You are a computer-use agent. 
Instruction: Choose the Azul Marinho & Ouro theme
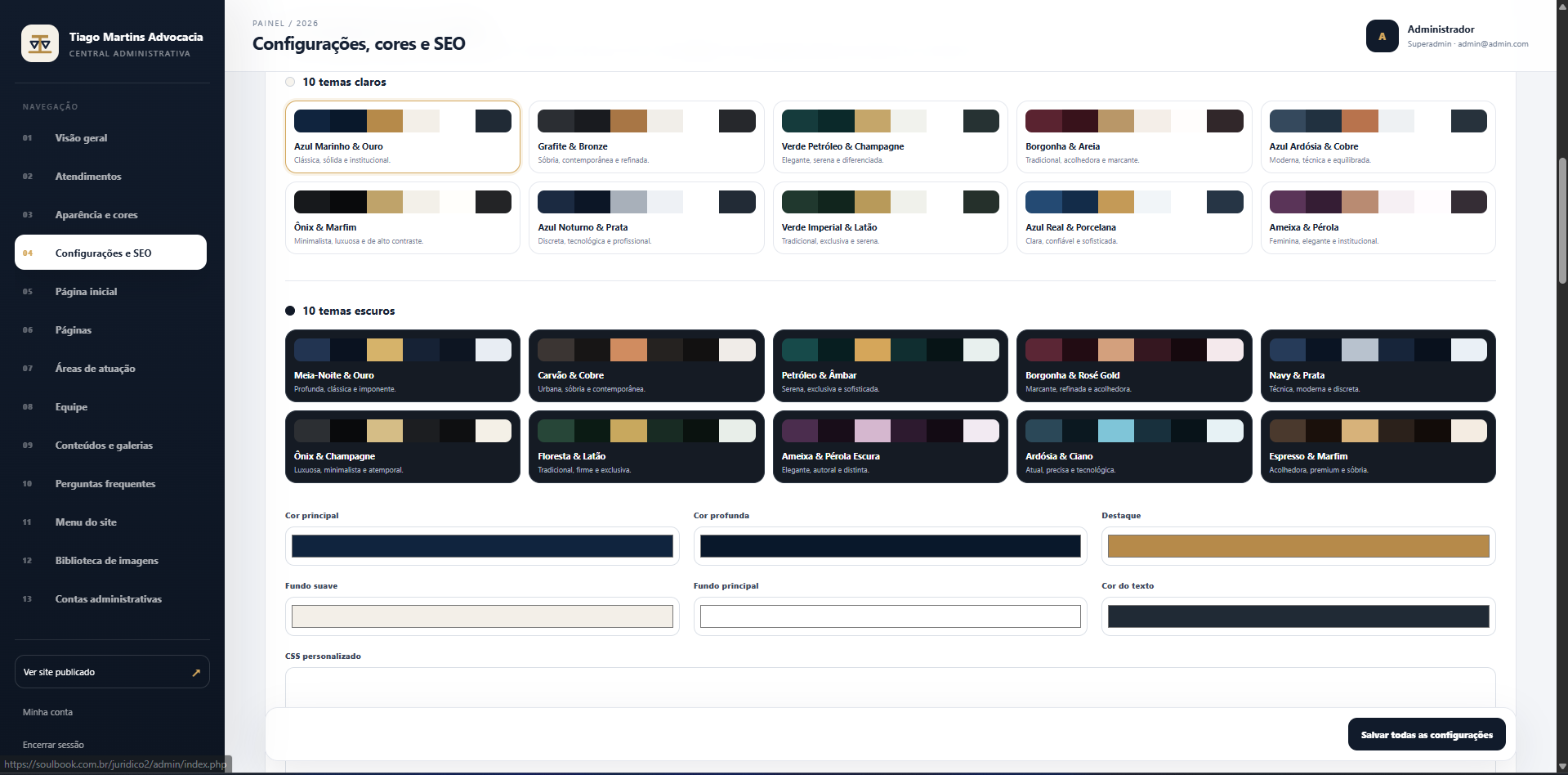pos(402,137)
